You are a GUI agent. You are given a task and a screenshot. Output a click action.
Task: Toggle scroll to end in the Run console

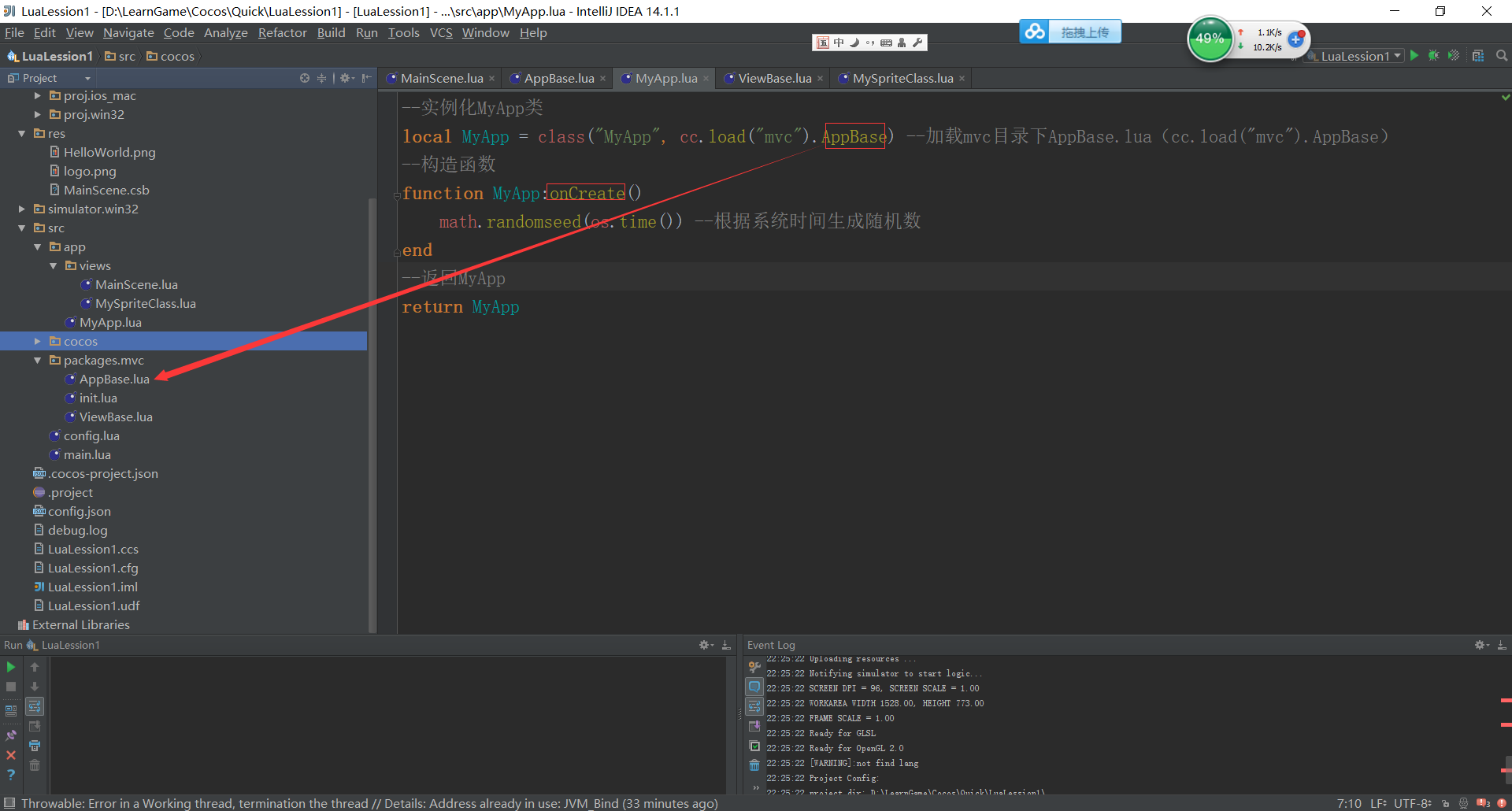point(35,726)
